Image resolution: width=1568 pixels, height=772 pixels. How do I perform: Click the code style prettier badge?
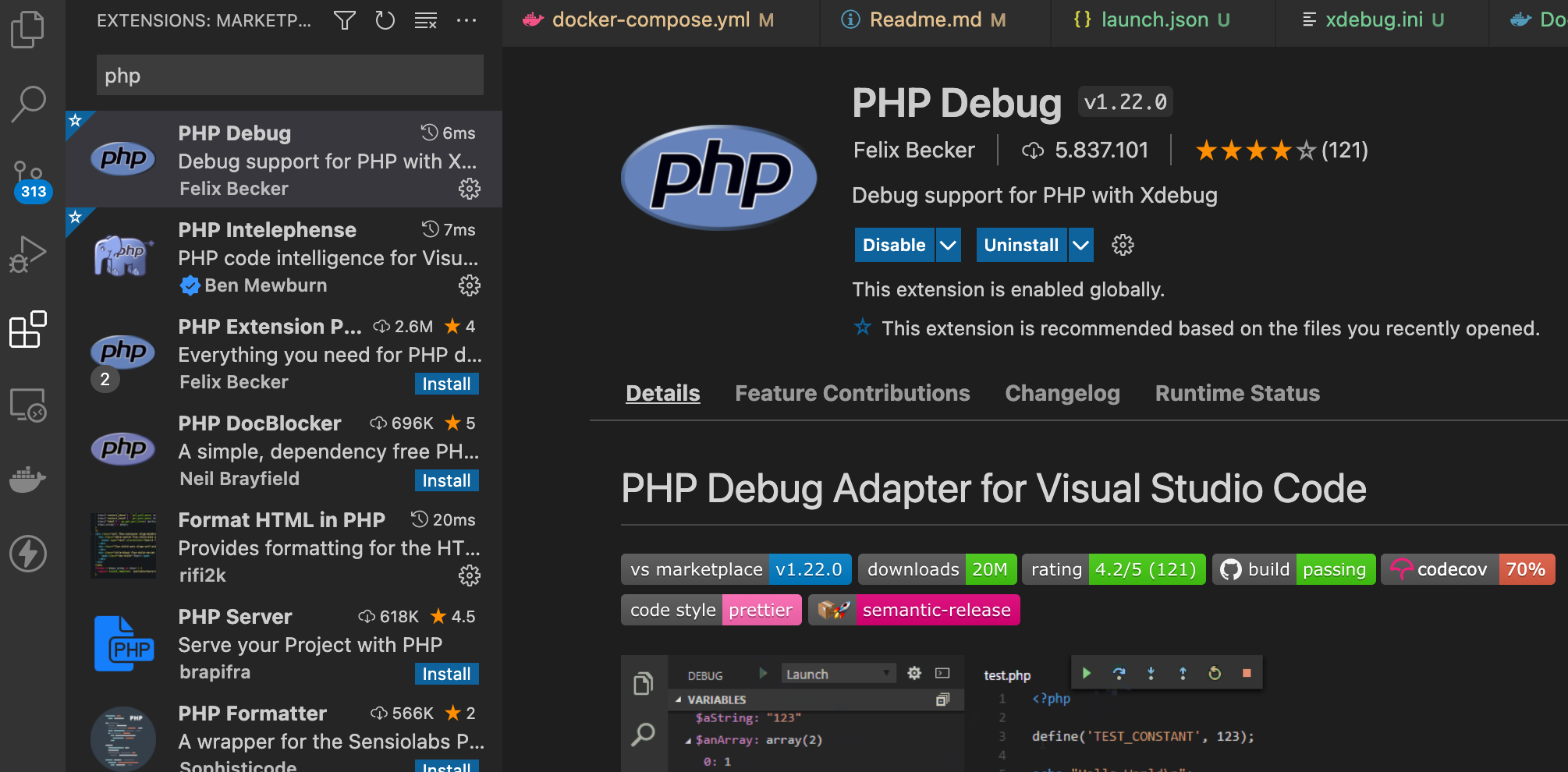click(711, 610)
